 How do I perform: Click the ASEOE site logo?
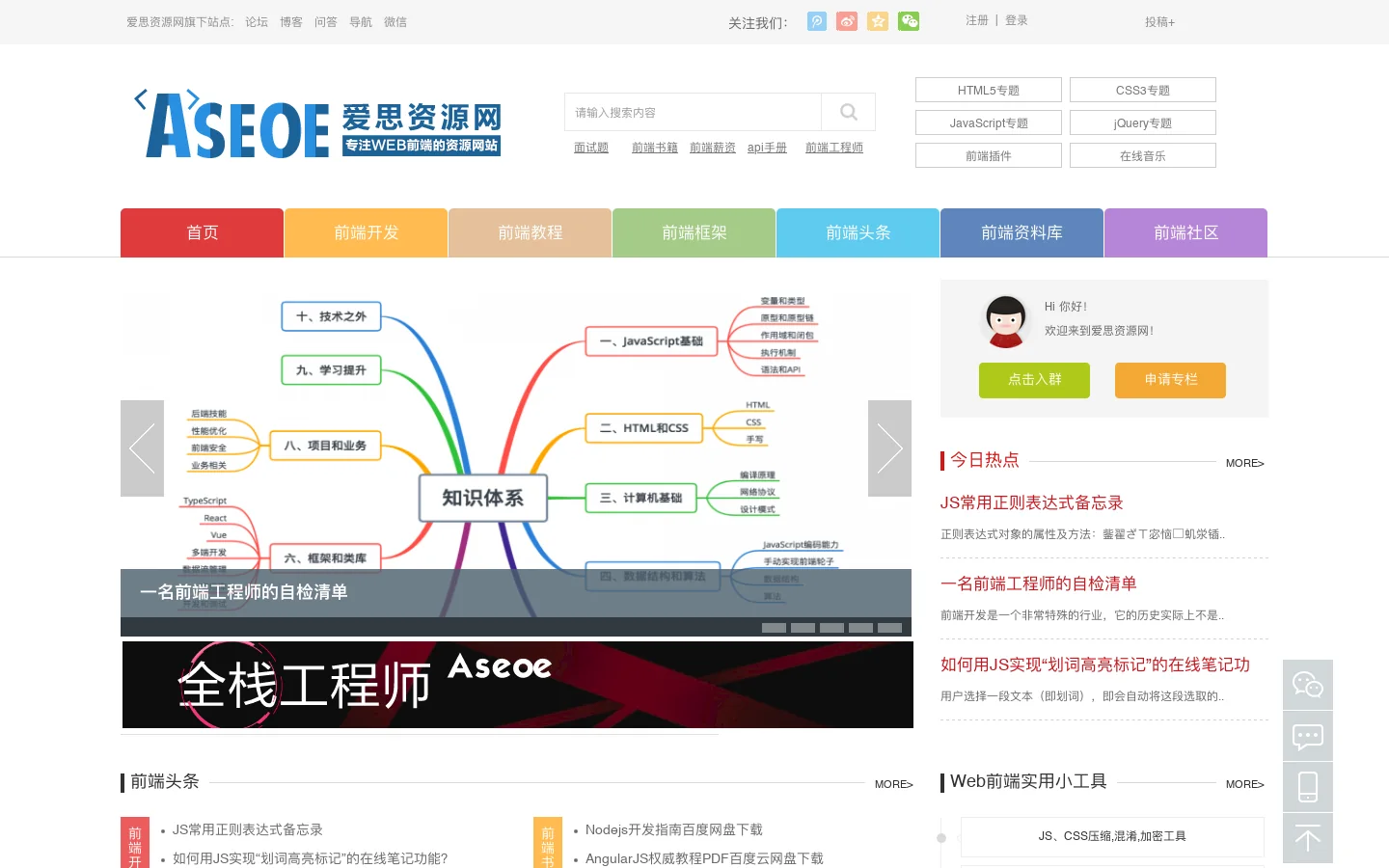[x=318, y=124]
